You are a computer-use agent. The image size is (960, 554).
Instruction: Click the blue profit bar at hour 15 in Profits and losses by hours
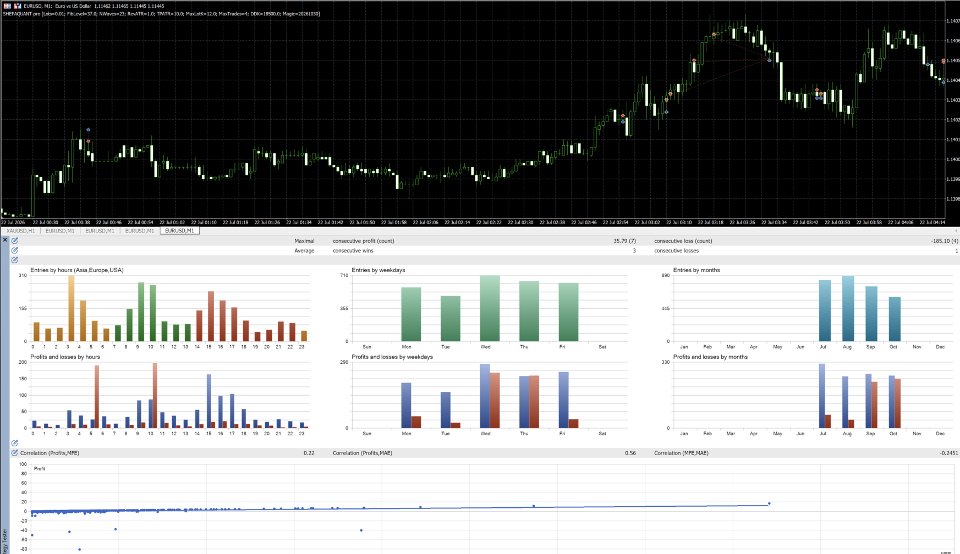209,401
